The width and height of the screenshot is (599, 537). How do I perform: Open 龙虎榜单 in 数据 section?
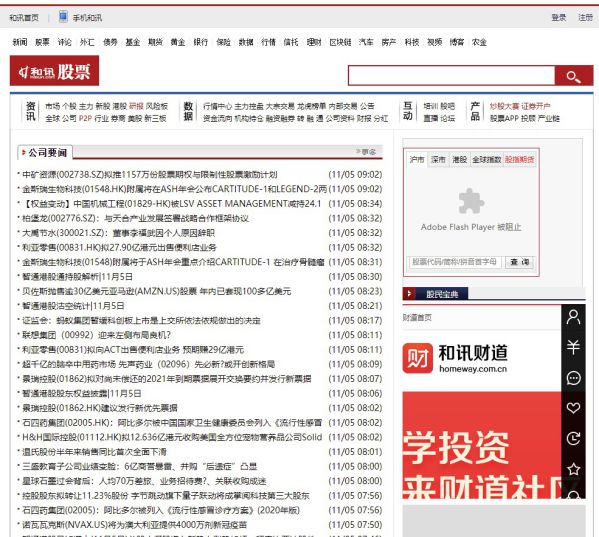pyautogui.click(x=312, y=106)
